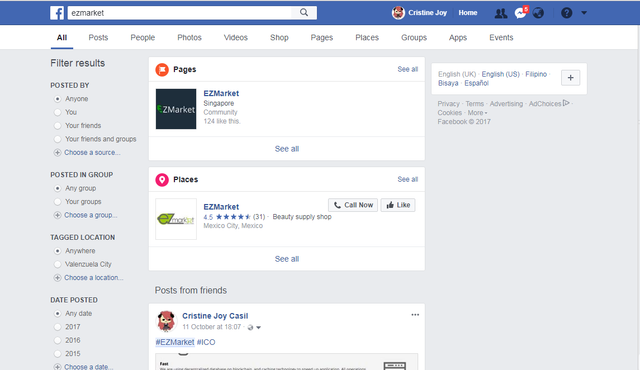
Task: Select the 'You' posted by radio
Action: (x=58, y=112)
